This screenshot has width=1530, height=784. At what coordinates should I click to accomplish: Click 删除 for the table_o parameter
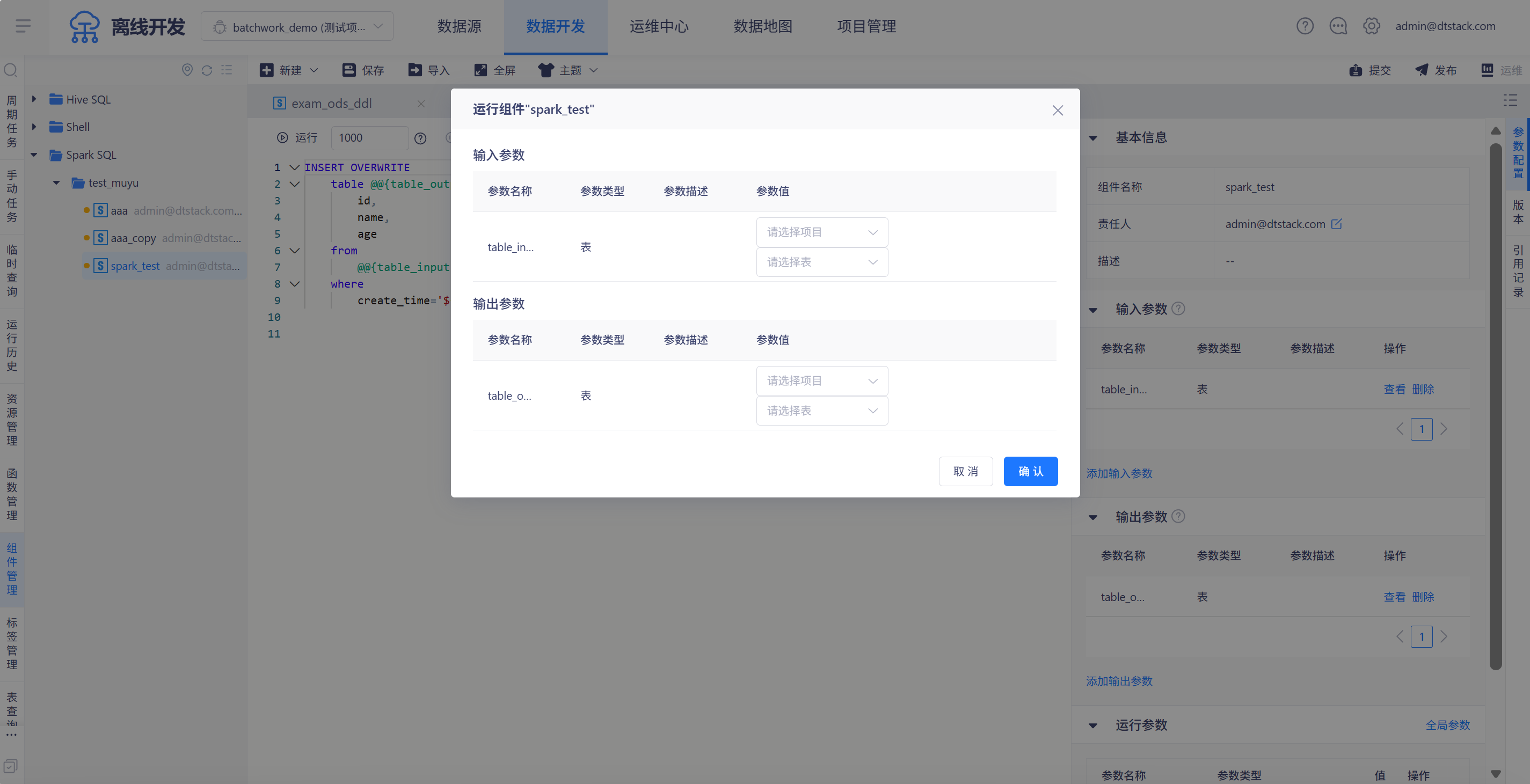coord(1423,597)
